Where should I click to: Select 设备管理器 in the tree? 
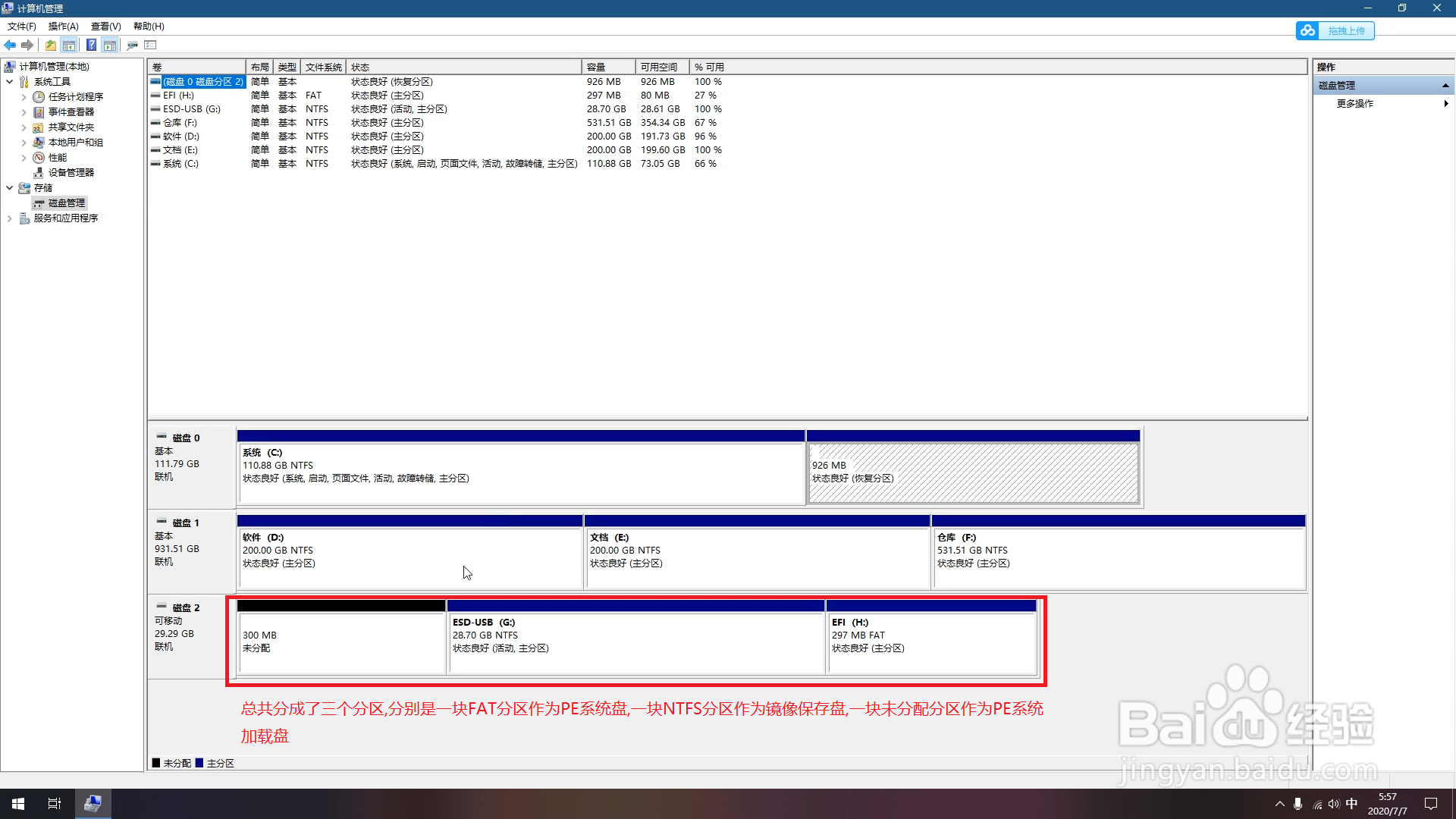click(71, 173)
